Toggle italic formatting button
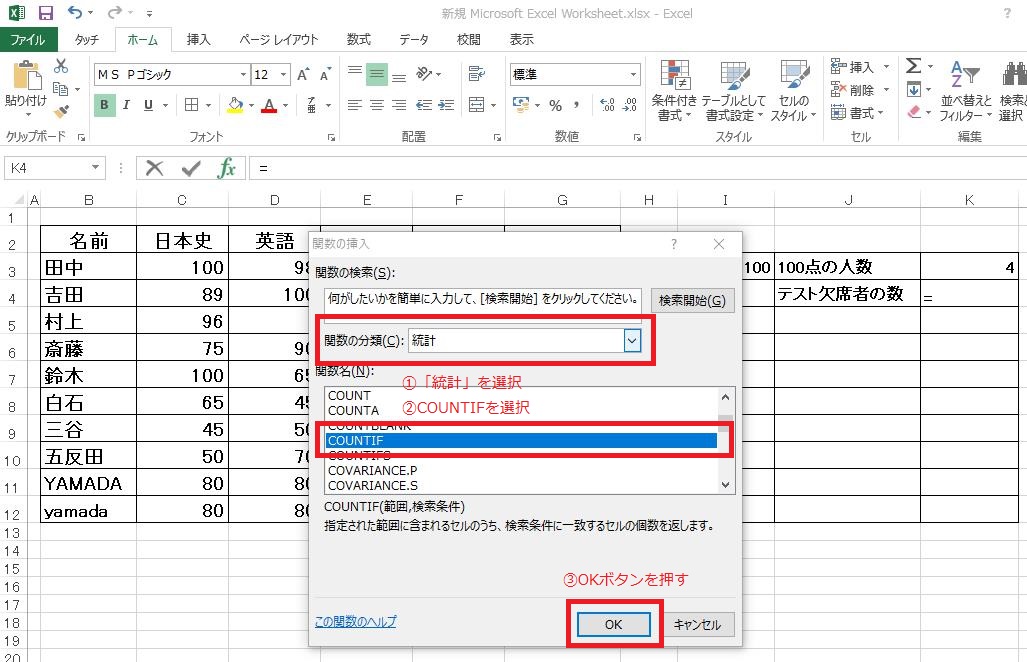 [127, 105]
